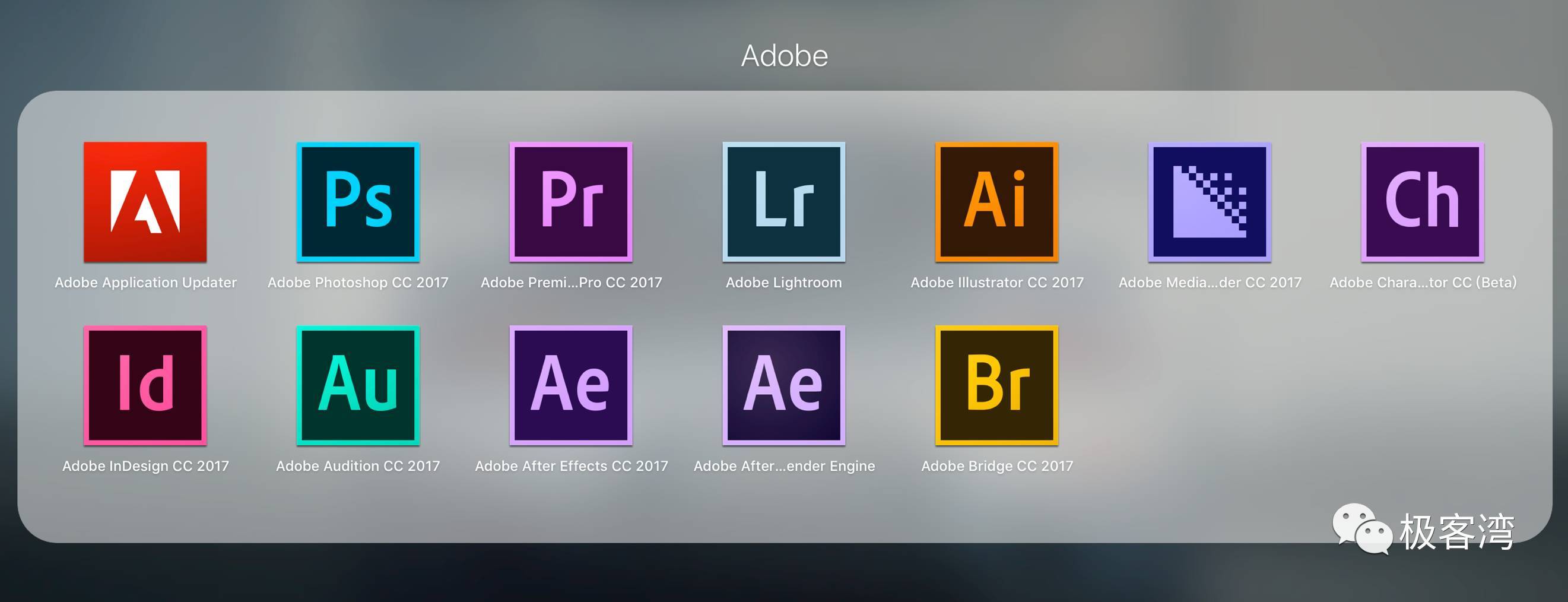The image size is (1568, 602).
Task: Click the "Adobe Application Updater" label
Action: coord(145,283)
